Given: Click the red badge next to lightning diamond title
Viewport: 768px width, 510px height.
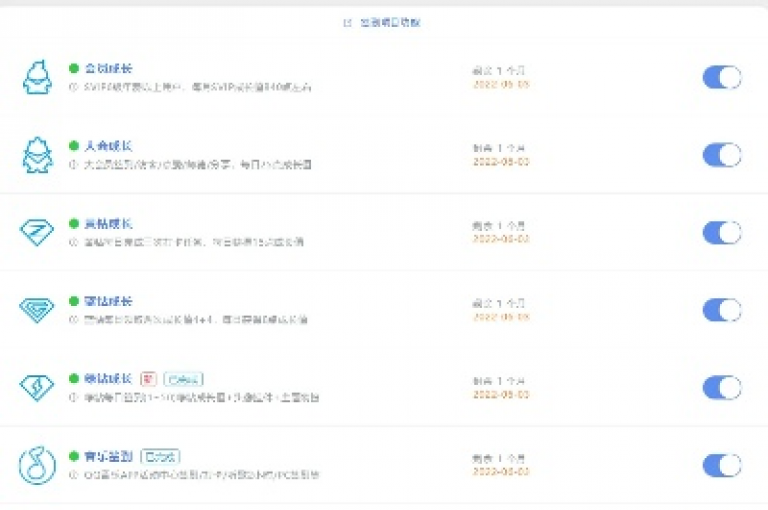Looking at the screenshot, I should tap(148, 379).
